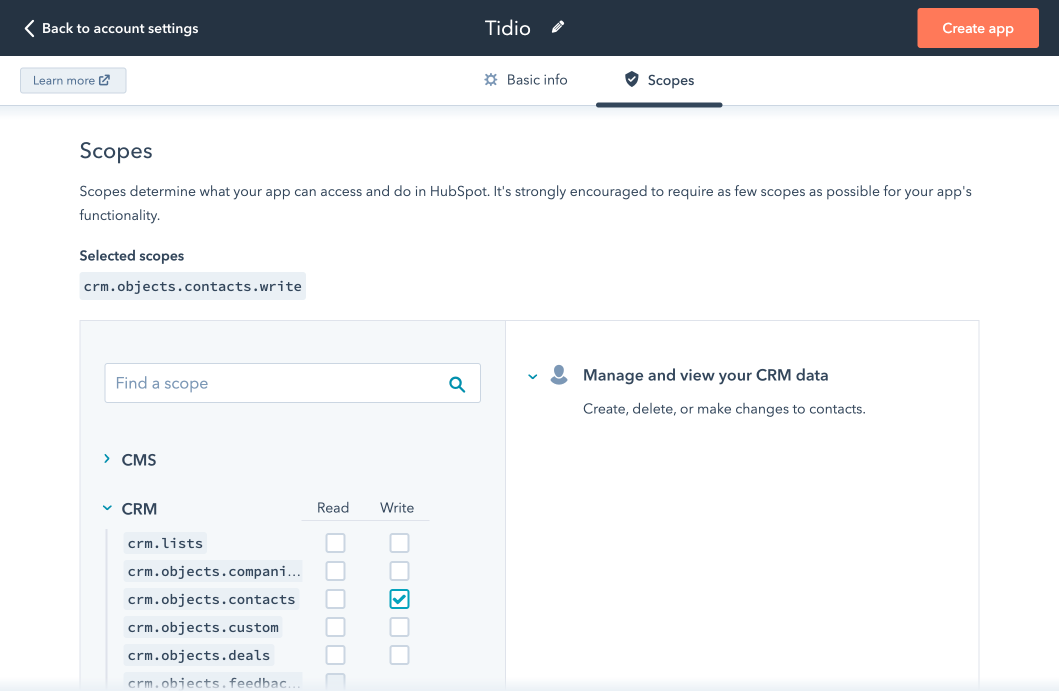
Task: Click the gear icon beside Basic info
Action: [x=490, y=80]
